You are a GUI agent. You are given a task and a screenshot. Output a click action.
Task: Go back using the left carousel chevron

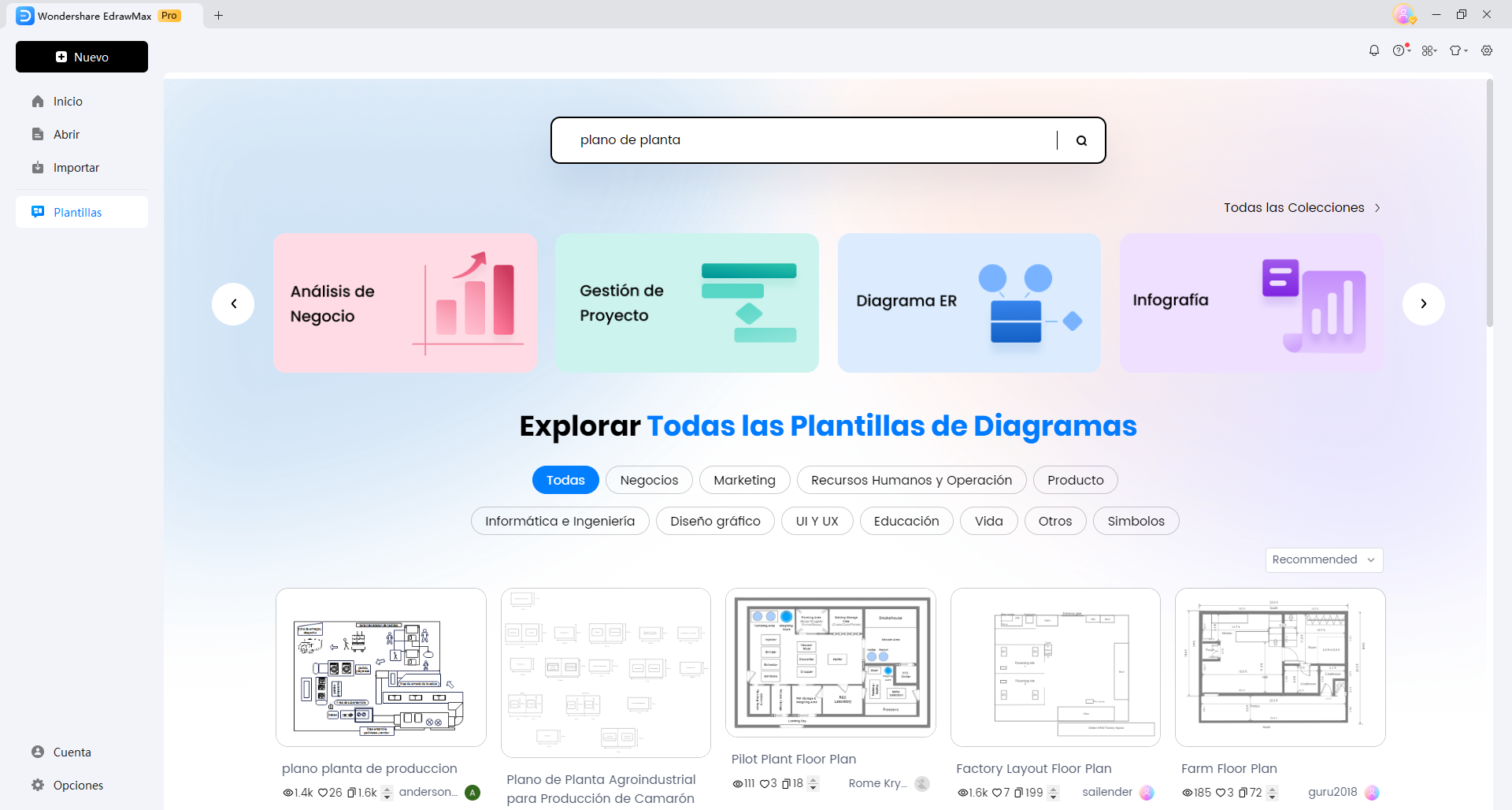[233, 303]
